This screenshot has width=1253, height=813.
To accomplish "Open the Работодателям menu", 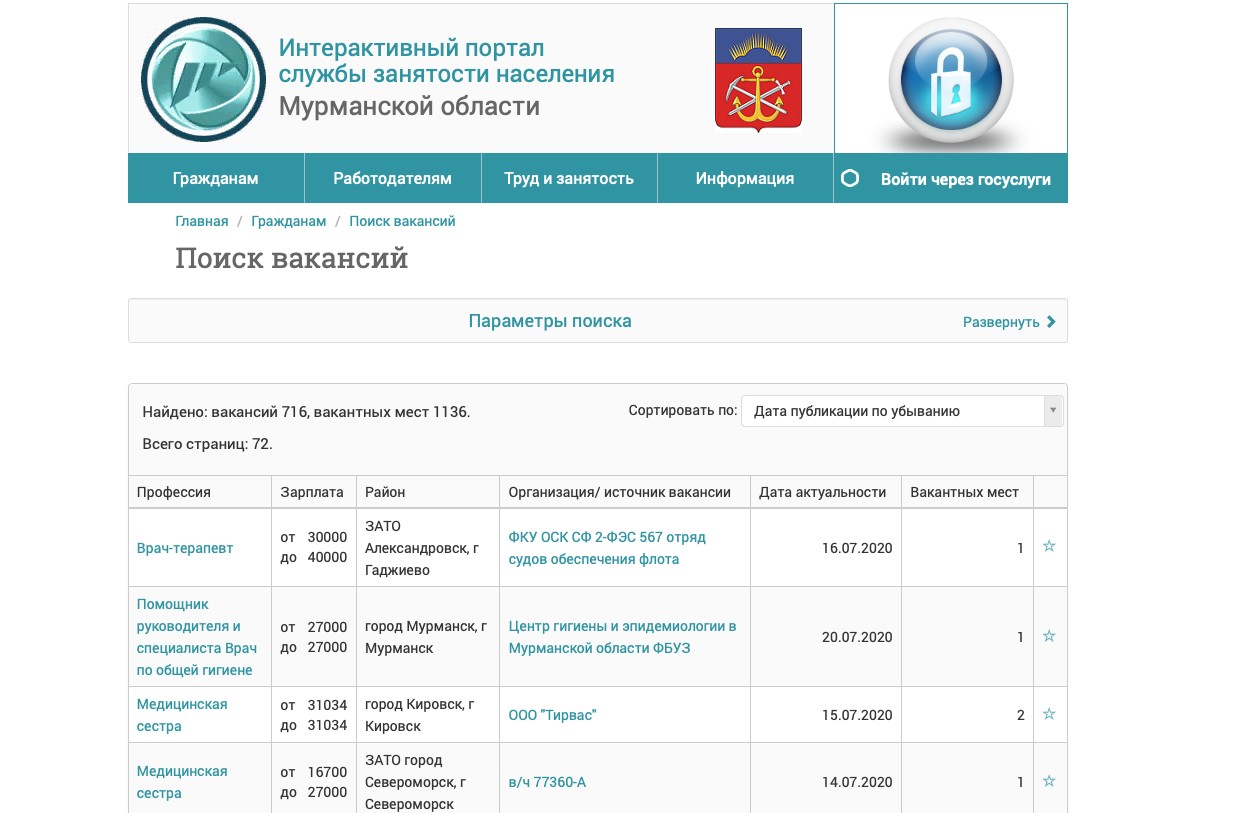I will (393, 178).
